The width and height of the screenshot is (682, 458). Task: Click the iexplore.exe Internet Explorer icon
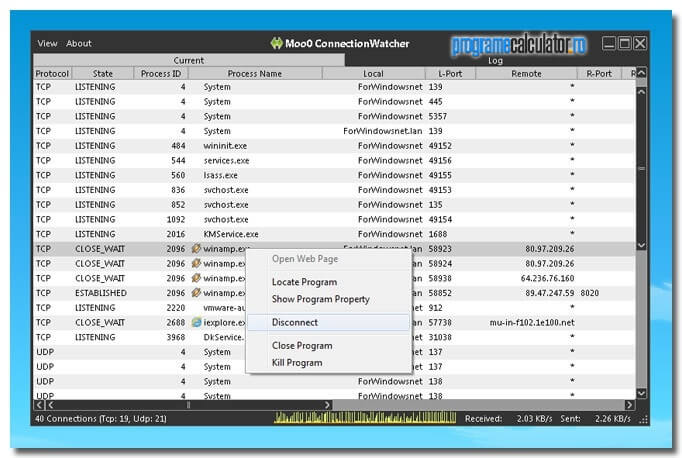197,322
